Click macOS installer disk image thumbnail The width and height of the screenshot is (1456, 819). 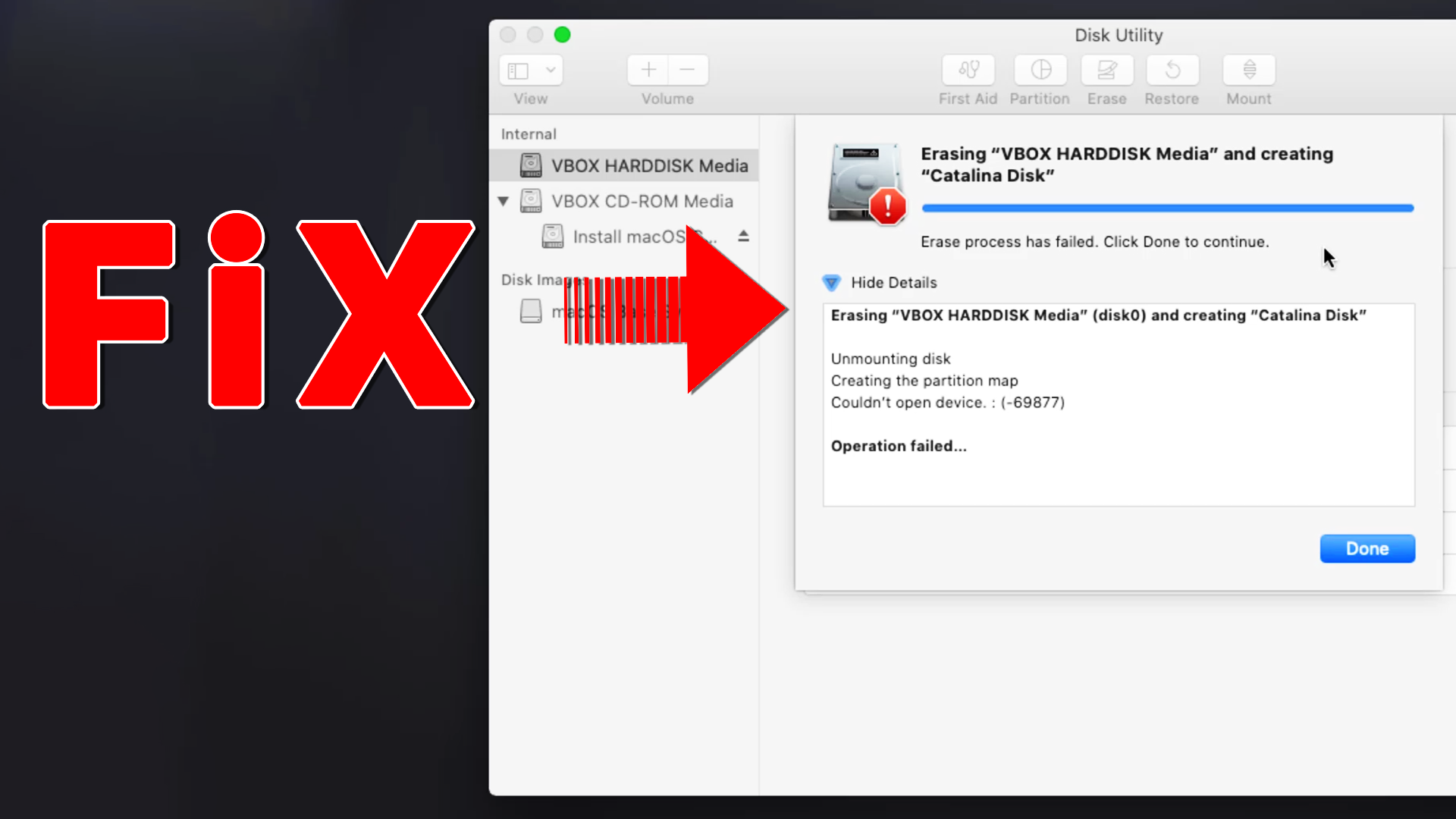[530, 312]
